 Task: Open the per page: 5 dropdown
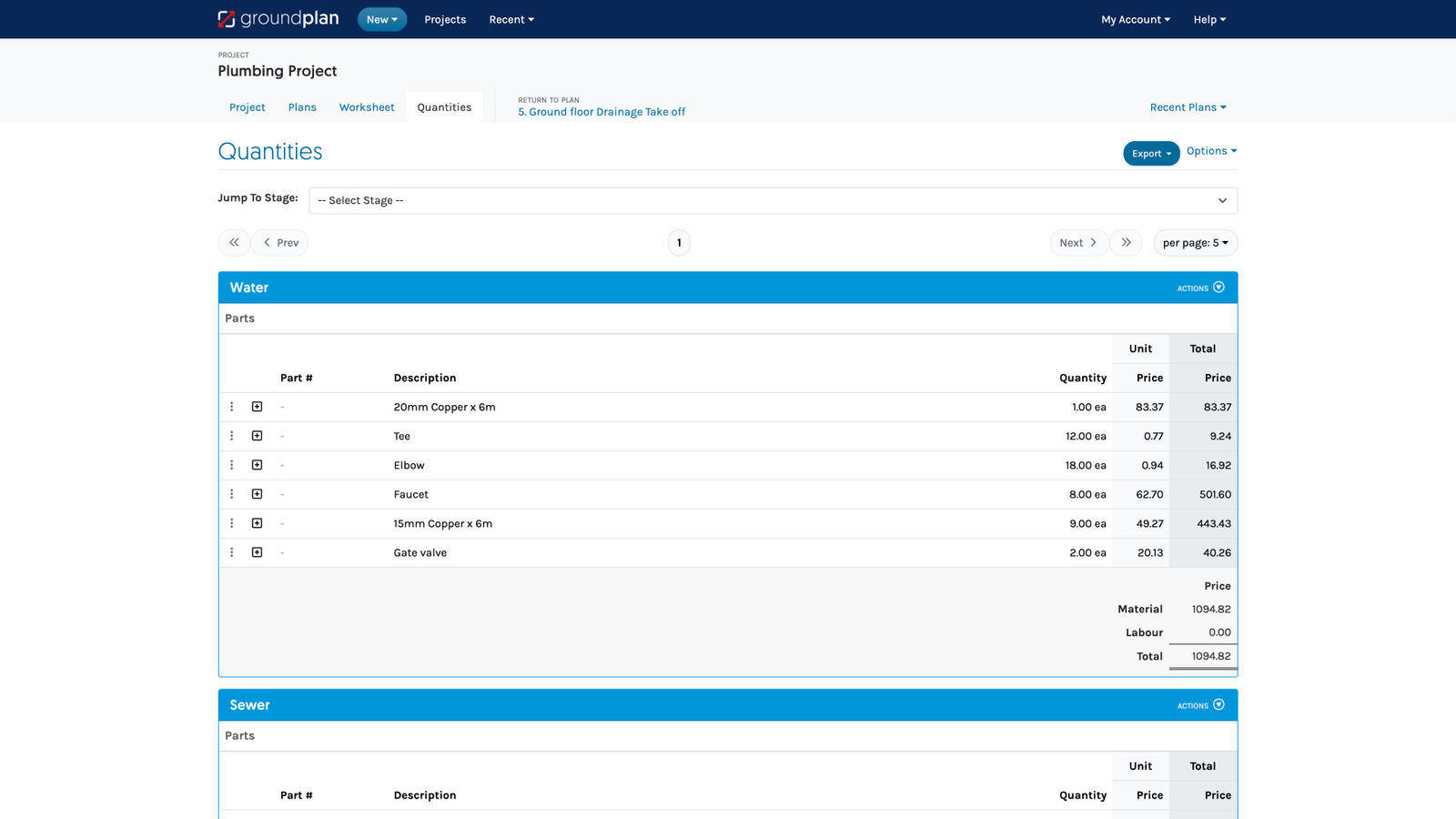pos(1195,242)
